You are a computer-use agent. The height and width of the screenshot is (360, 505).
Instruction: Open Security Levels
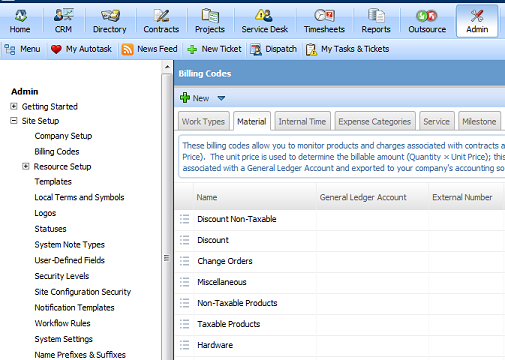(62, 276)
